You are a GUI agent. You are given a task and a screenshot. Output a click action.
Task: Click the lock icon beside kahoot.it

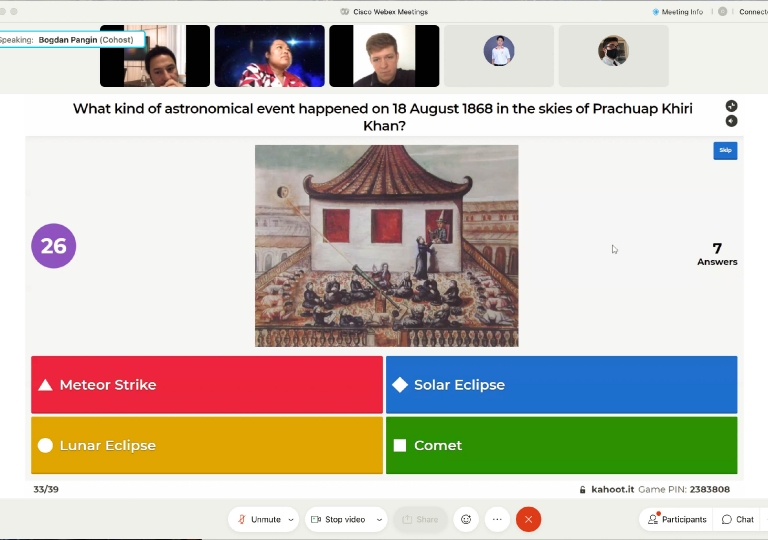(x=582, y=490)
